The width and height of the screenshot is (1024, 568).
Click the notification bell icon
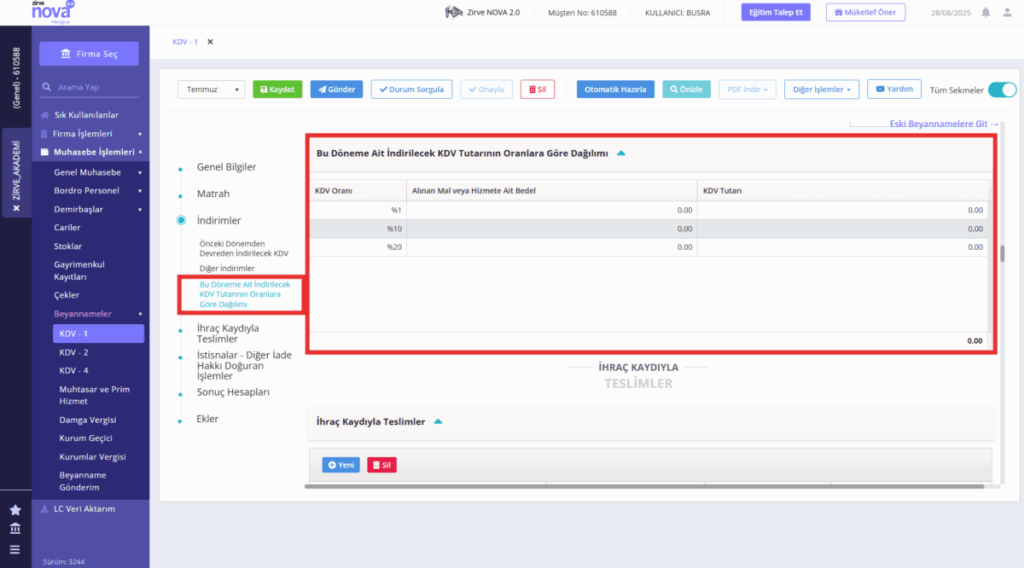(x=985, y=12)
